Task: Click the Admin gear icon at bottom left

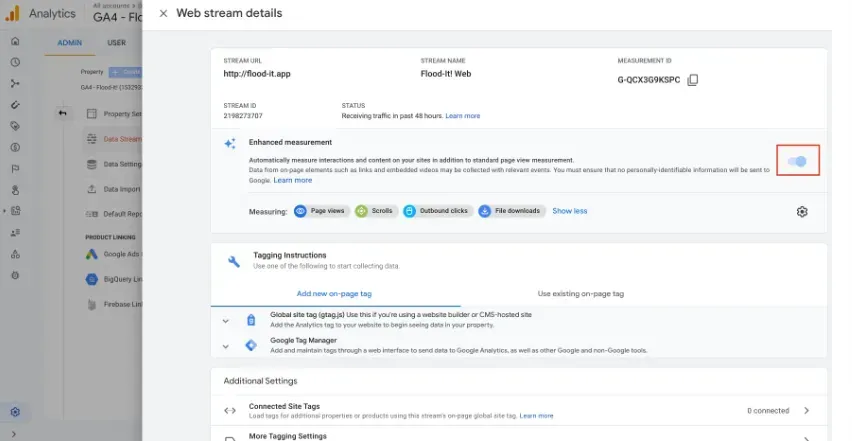Action: 15,412
